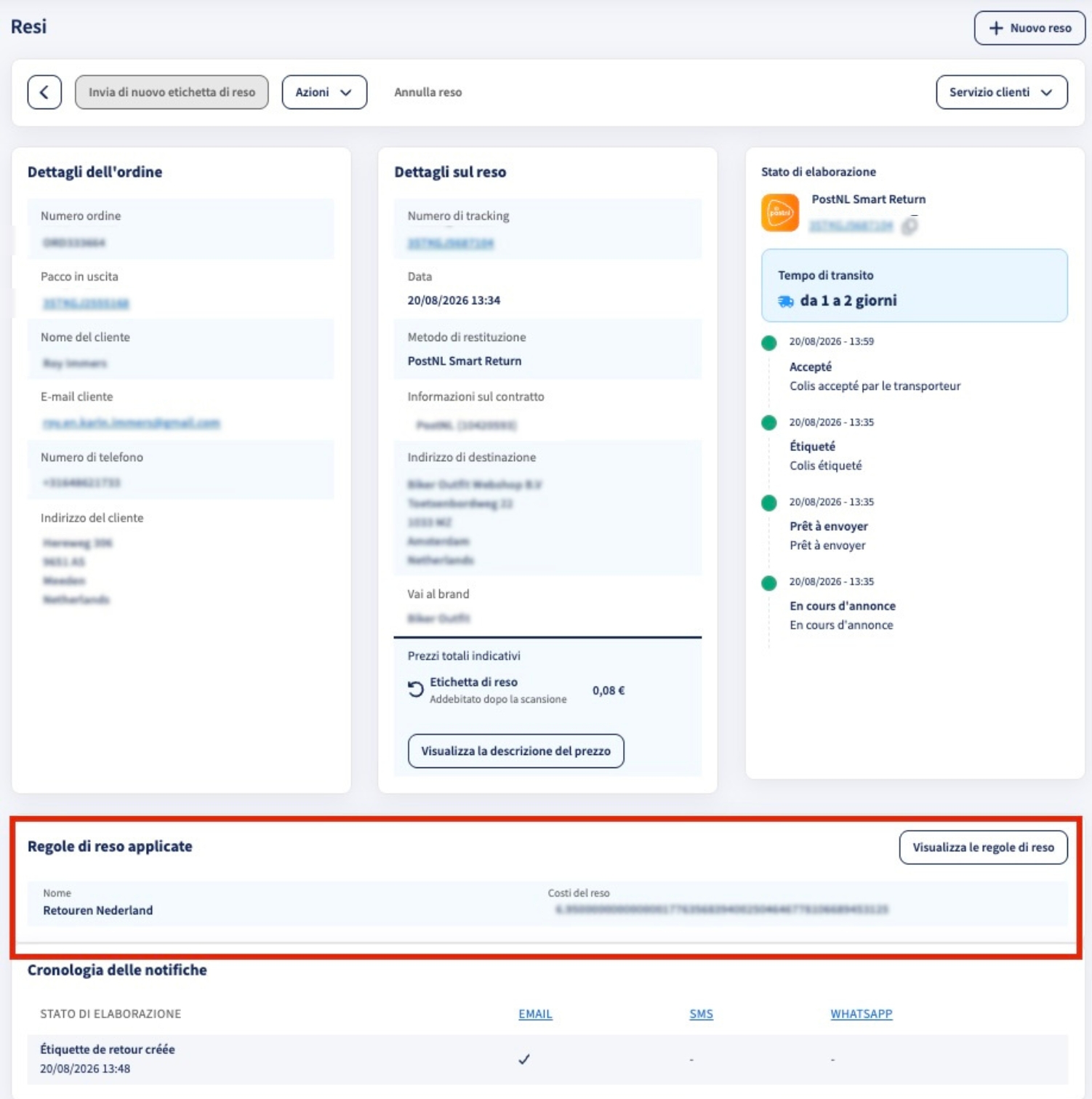Click the 'Stato di elaborazione' panel title
The image size is (1092, 1099).
[x=819, y=172]
